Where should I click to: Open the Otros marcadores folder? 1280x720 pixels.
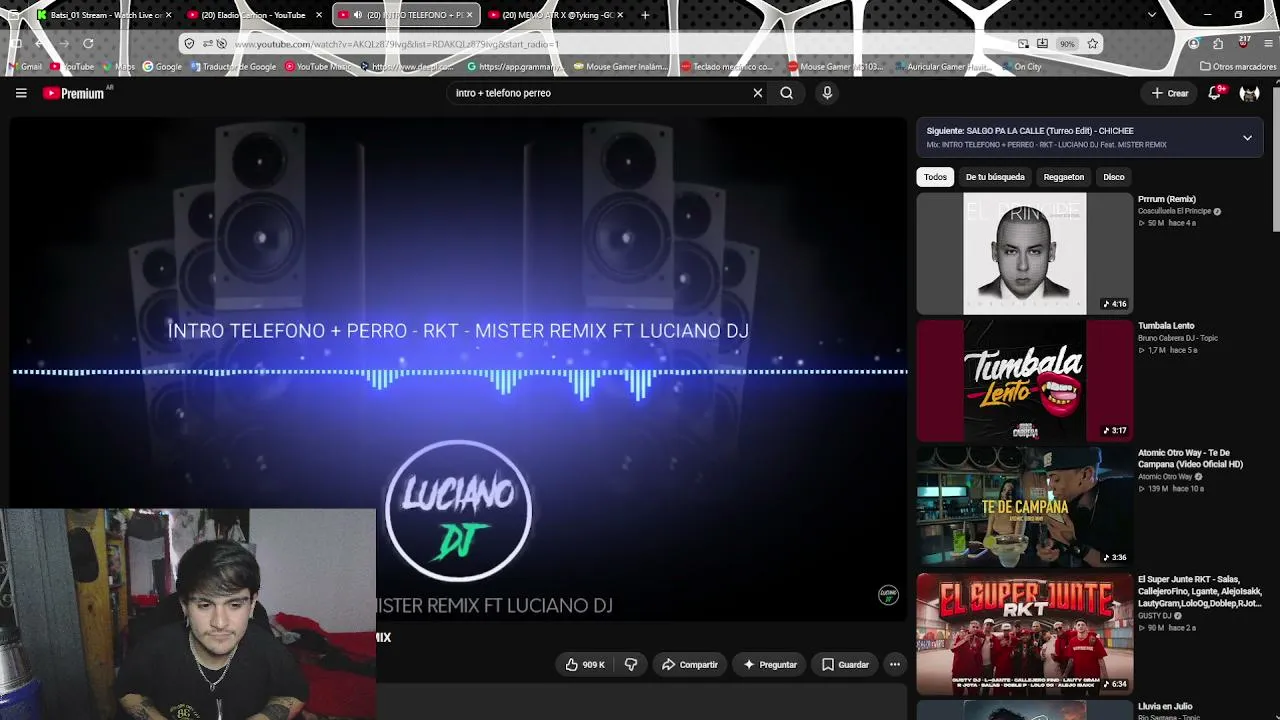[1238, 67]
